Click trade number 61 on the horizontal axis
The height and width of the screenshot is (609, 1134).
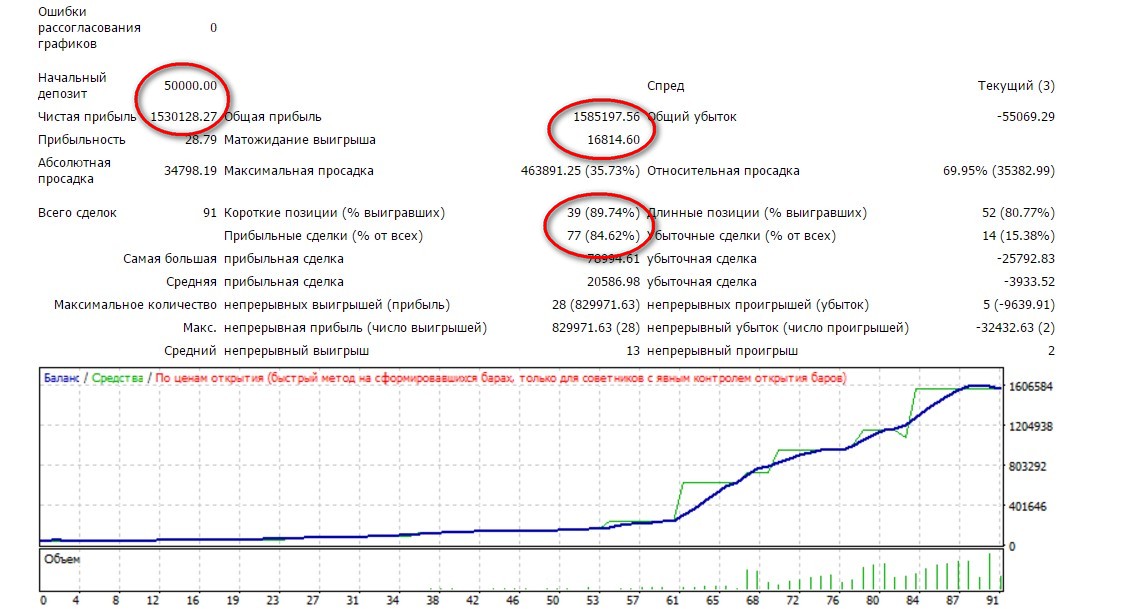(x=670, y=601)
